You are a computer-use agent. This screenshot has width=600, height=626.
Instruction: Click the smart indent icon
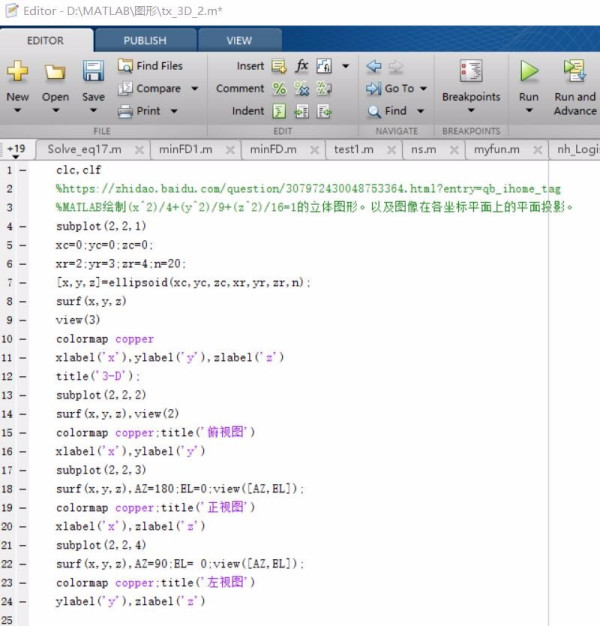pos(279,111)
